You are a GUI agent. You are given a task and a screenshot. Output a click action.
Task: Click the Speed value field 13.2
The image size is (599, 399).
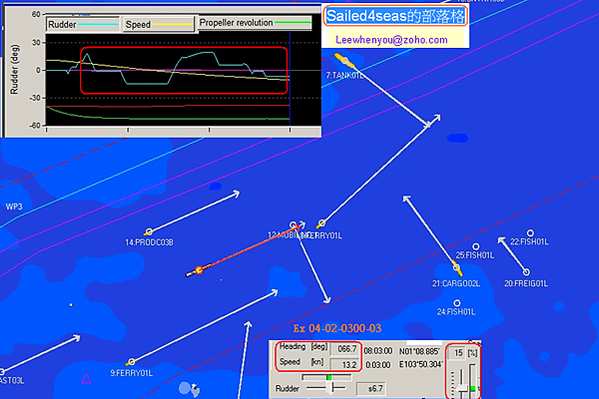coord(345,364)
